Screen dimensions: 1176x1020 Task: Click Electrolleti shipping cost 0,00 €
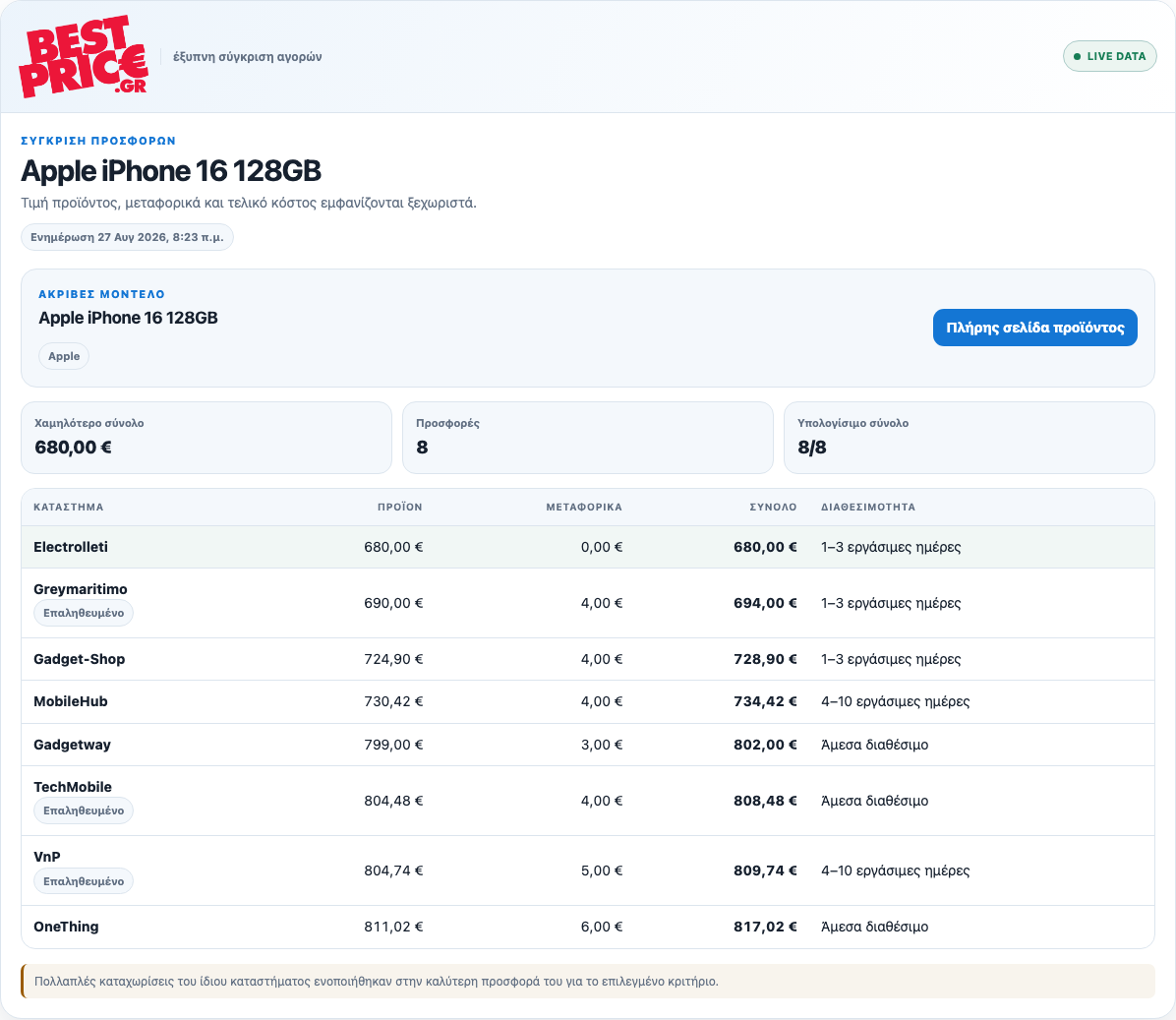(602, 547)
